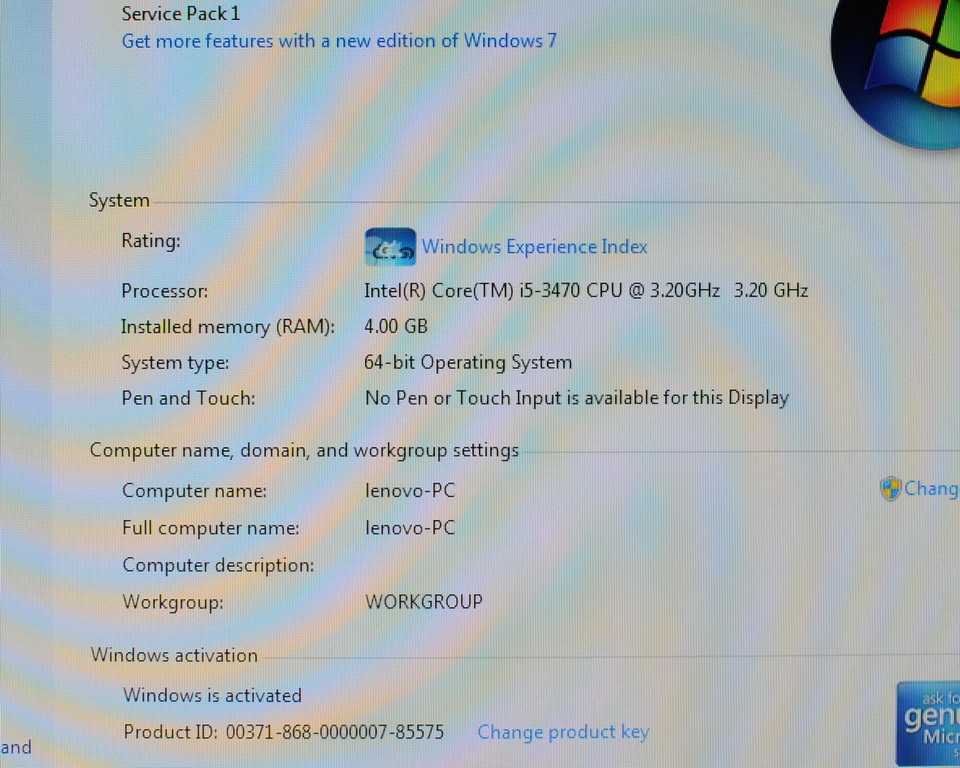Click the 'Service Pack 1' text
This screenshot has height=768, width=960.
(x=181, y=13)
